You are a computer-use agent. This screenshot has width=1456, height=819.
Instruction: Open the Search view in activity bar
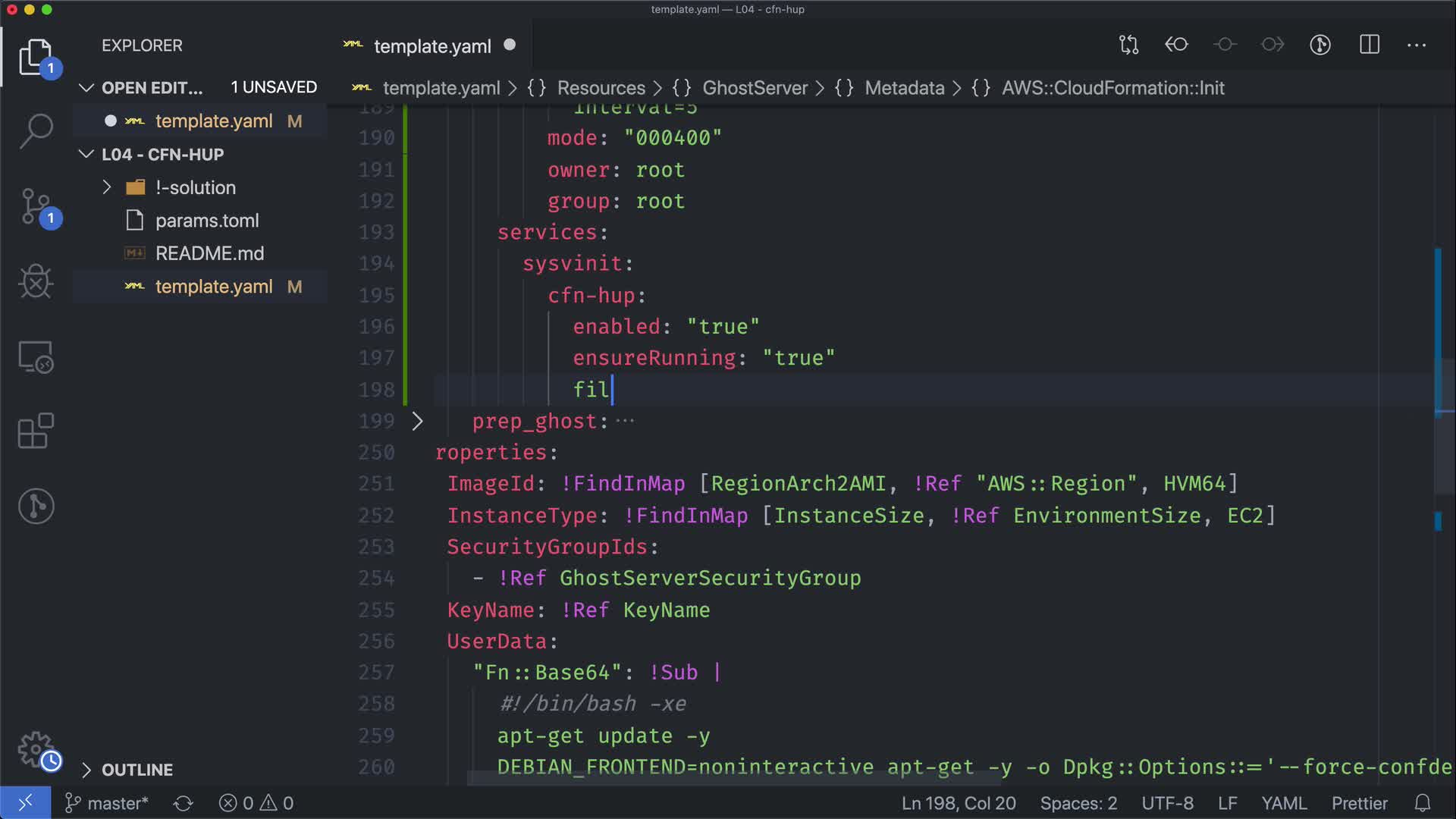point(36,131)
